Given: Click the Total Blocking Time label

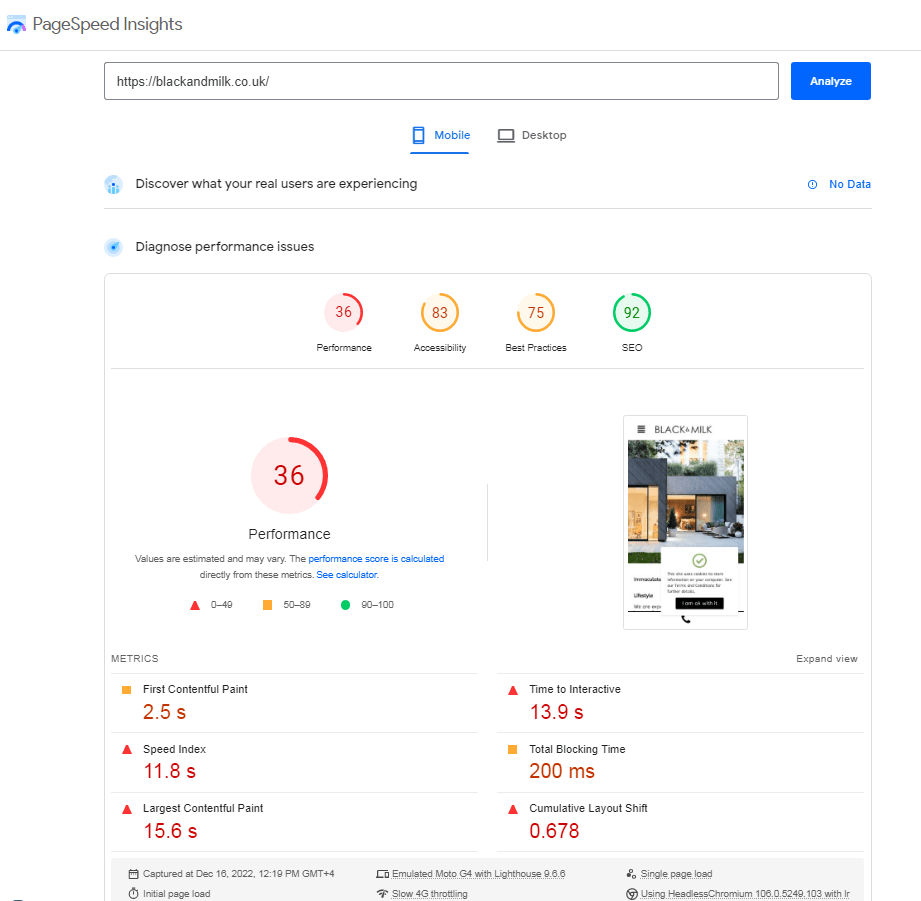Looking at the screenshot, I should coord(577,749).
